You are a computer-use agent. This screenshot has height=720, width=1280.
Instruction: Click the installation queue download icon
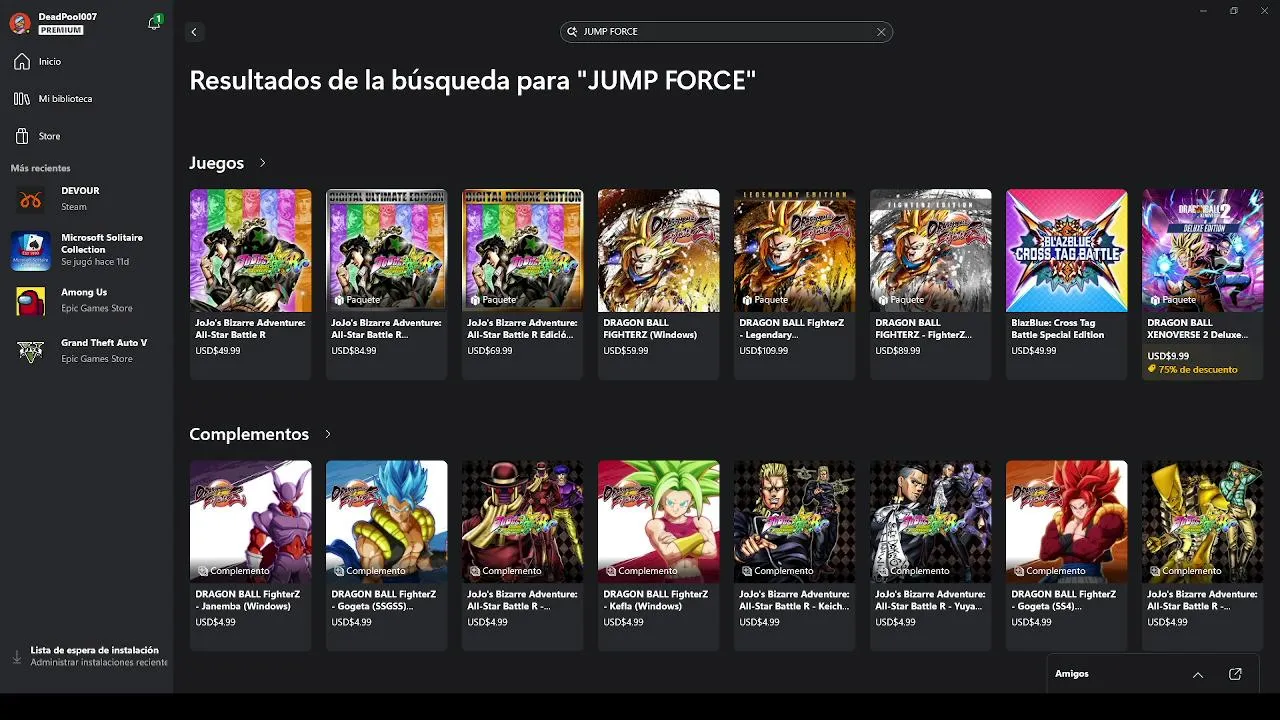coord(16,657)
